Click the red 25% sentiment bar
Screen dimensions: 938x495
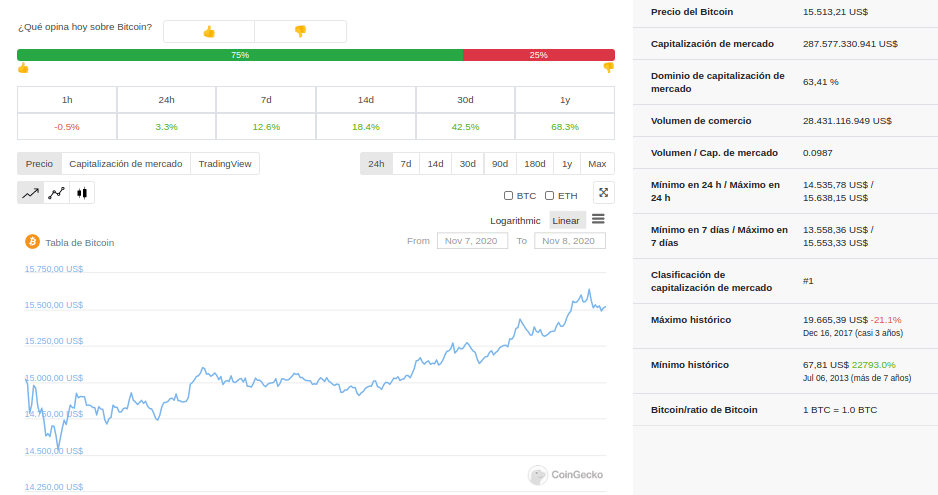538,55
